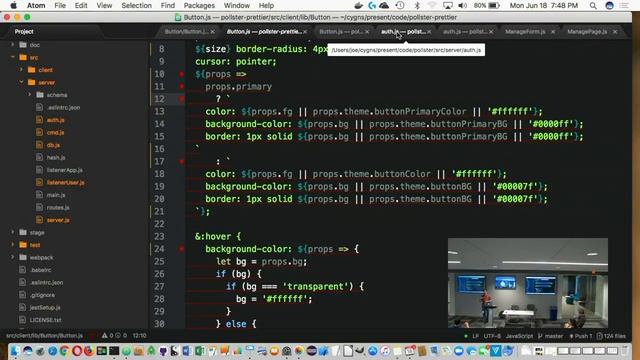Expand the client folder chevron

21,70
